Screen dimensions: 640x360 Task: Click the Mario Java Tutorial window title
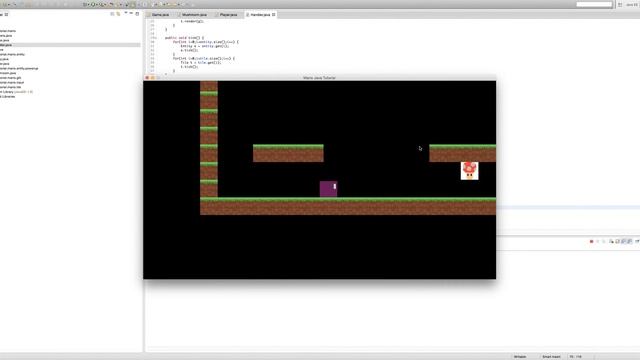319,78
